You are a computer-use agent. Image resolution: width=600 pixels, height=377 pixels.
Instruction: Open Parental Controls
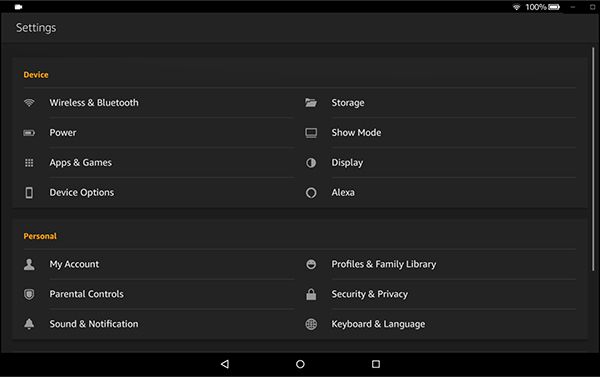coord(158,294)
